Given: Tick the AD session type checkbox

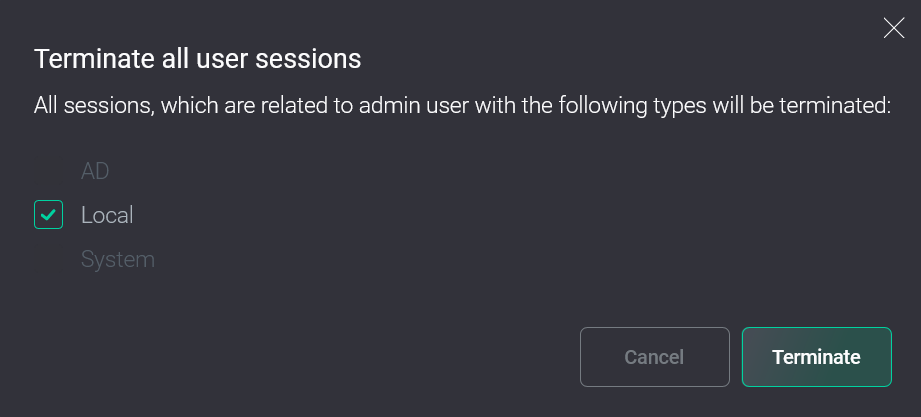Looking at the screenshot, I should [48, 171].
